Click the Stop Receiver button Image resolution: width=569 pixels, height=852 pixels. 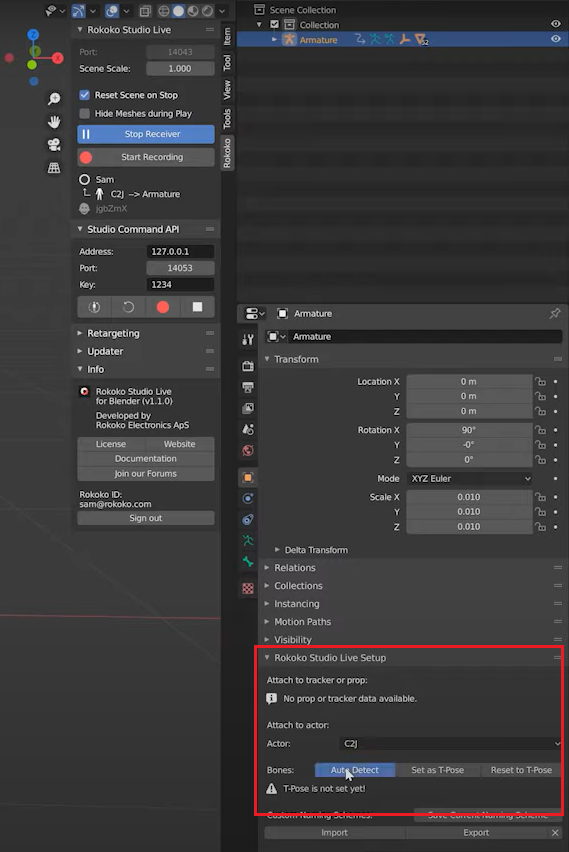pyautogui.click(x=146, y=134)
